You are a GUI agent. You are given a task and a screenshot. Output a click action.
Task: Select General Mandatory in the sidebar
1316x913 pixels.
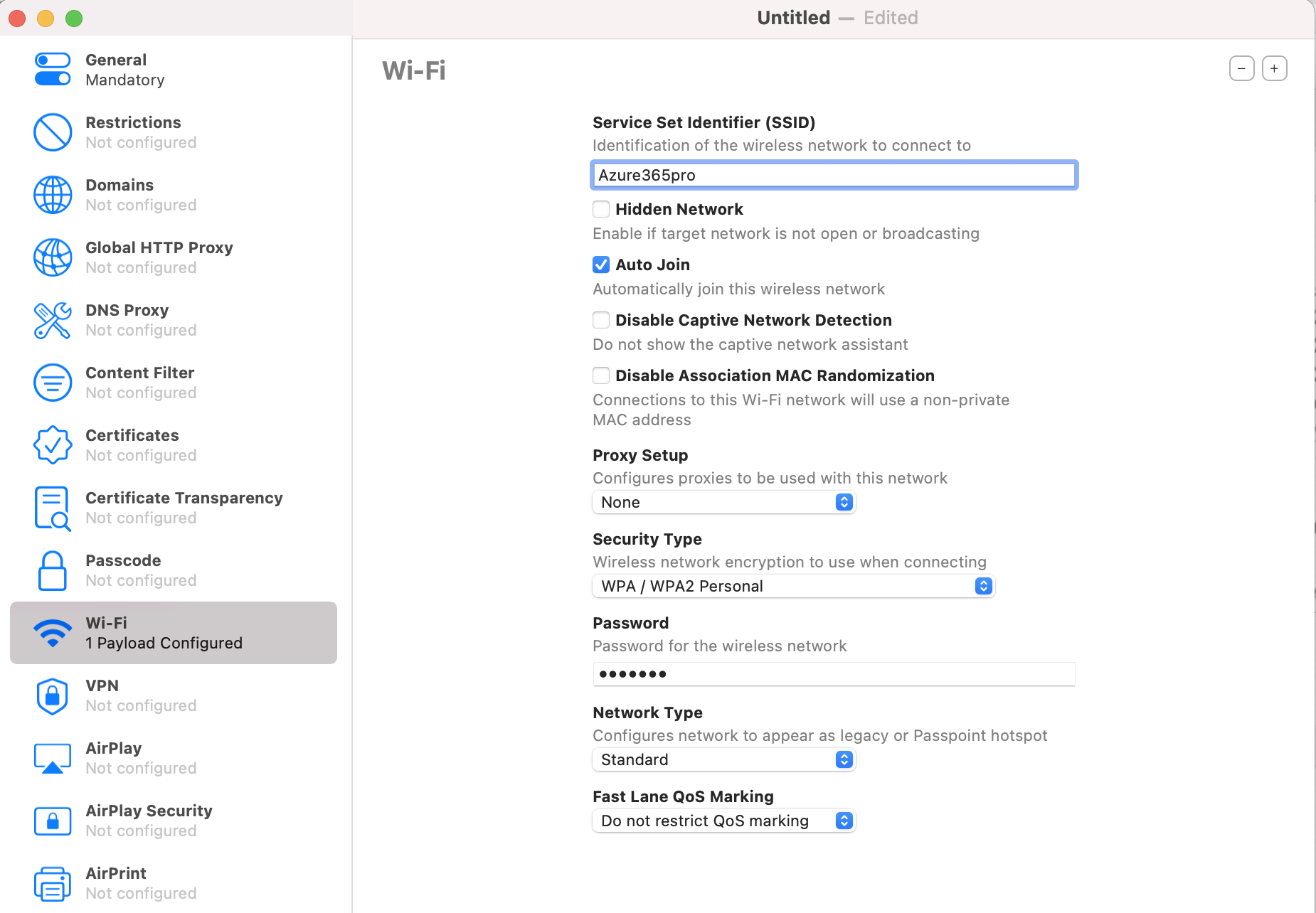(174, 70)
